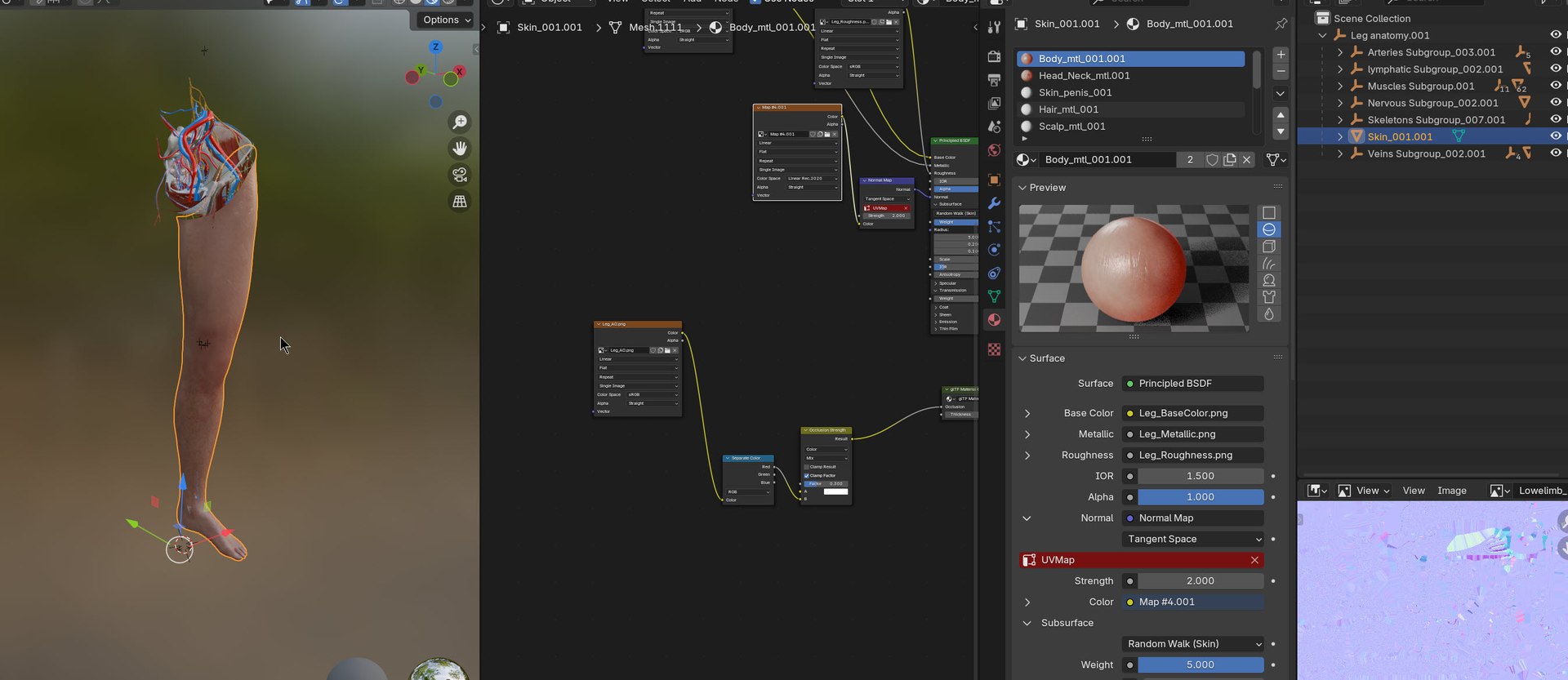
Task: Collapse the Preview panel
Action: pos(1022,188)
